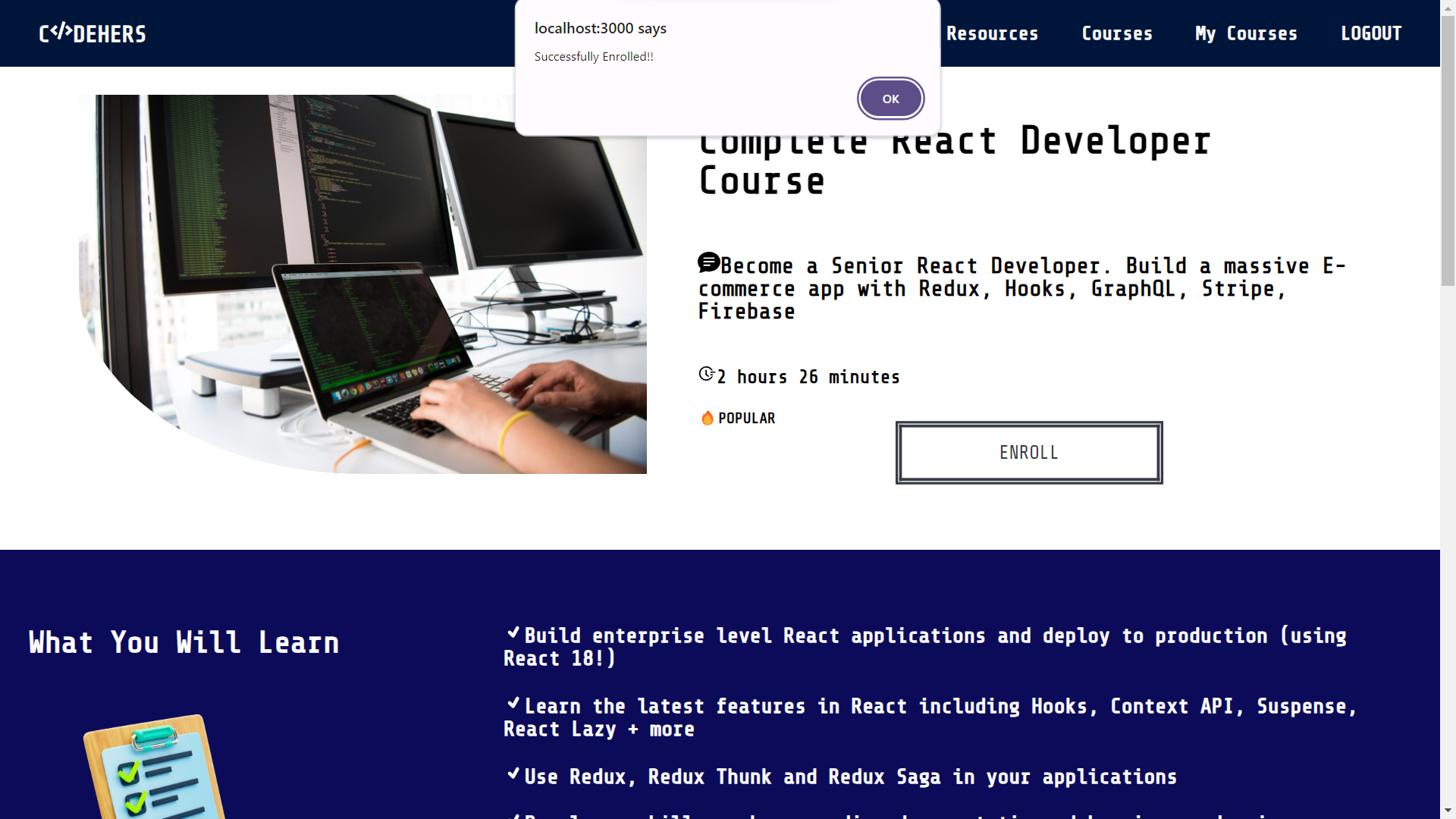
Task: Click checkmark beside Learn the latest features
Action: 513,703
